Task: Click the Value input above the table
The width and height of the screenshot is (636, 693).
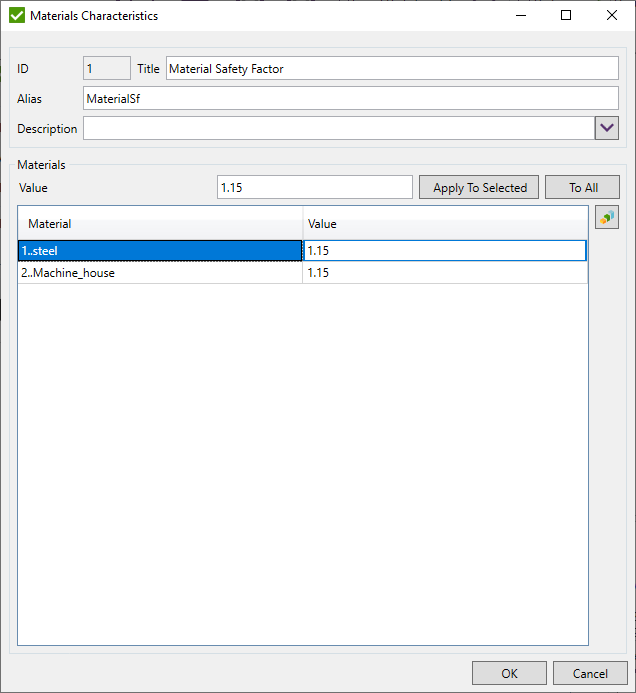Action: 314,187
